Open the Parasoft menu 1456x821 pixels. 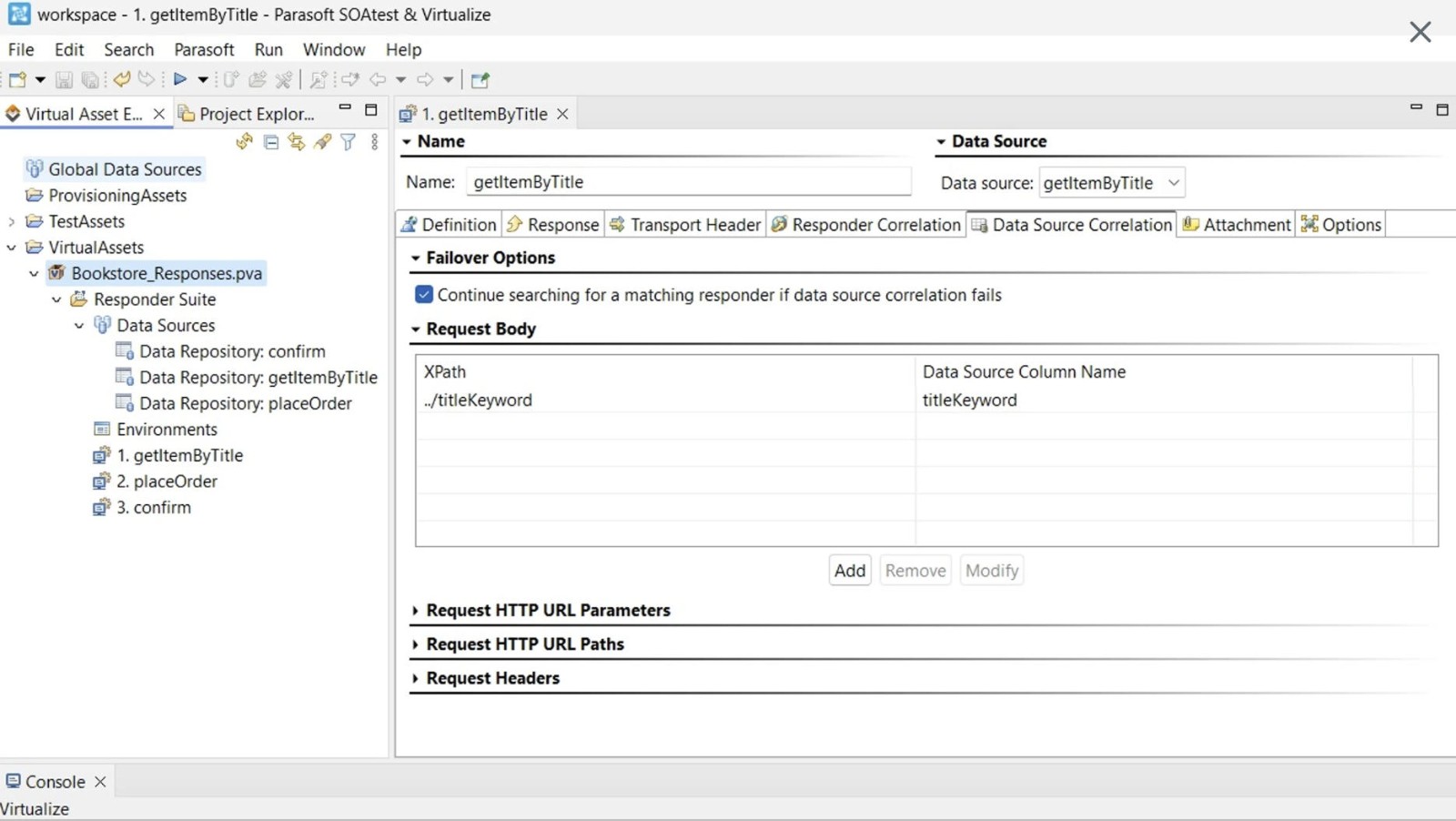click(x=204, y=49)
